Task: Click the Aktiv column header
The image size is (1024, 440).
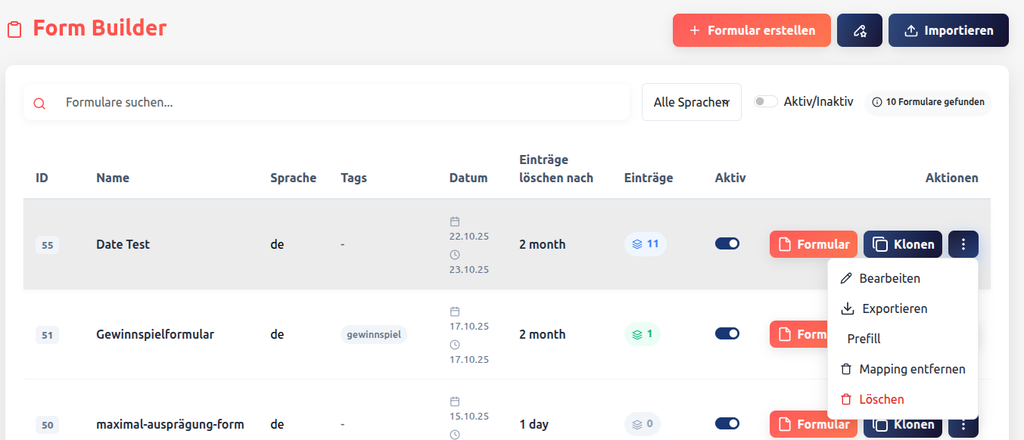Action: (x=730, y=178)
